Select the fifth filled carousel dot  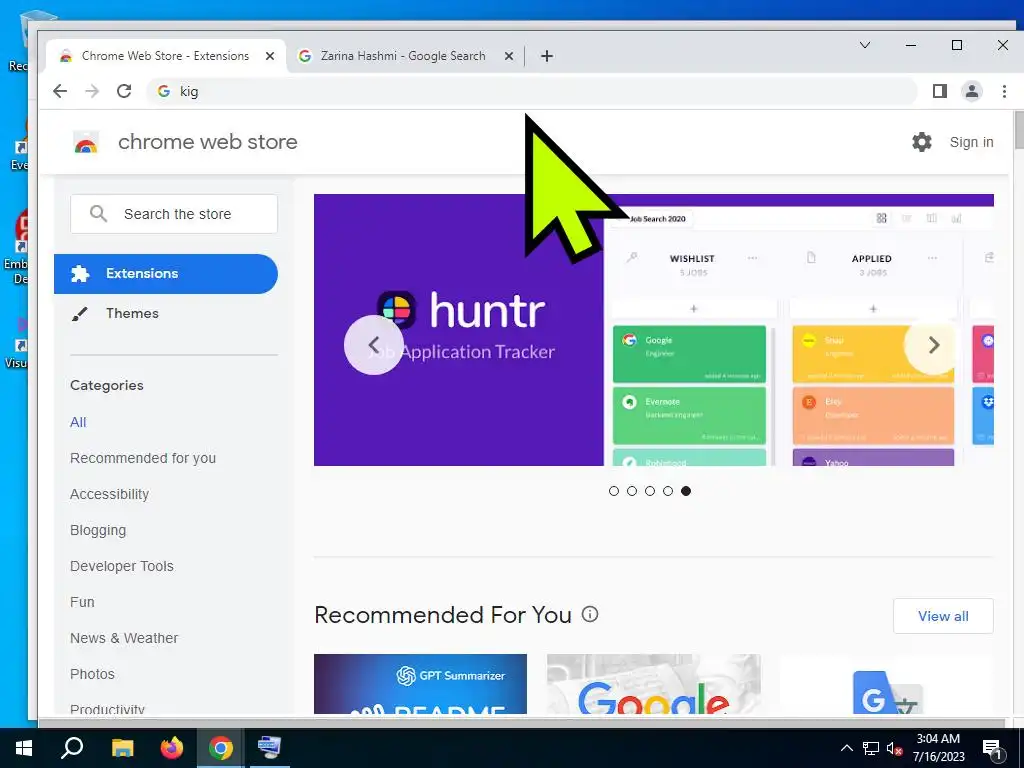[686, 491]
